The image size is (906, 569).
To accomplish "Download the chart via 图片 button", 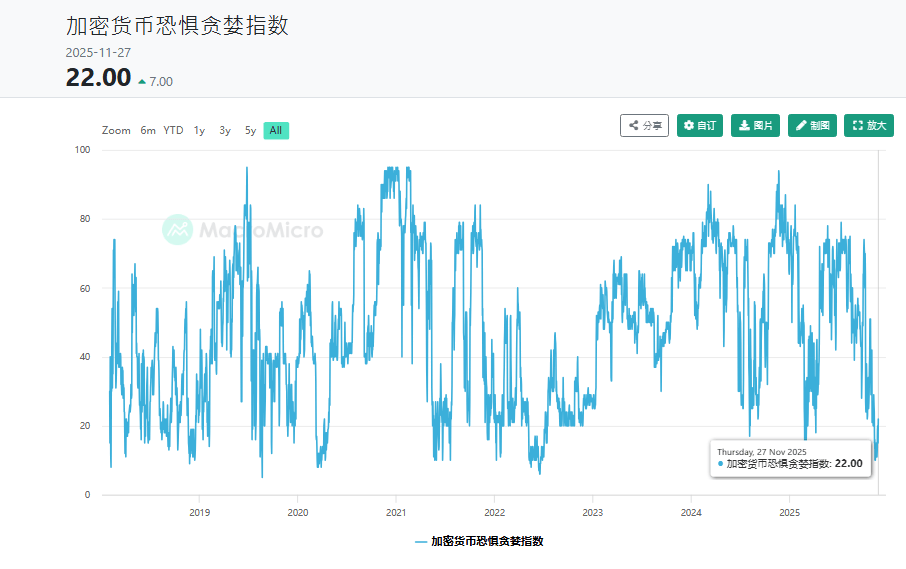I will (755, 125).
